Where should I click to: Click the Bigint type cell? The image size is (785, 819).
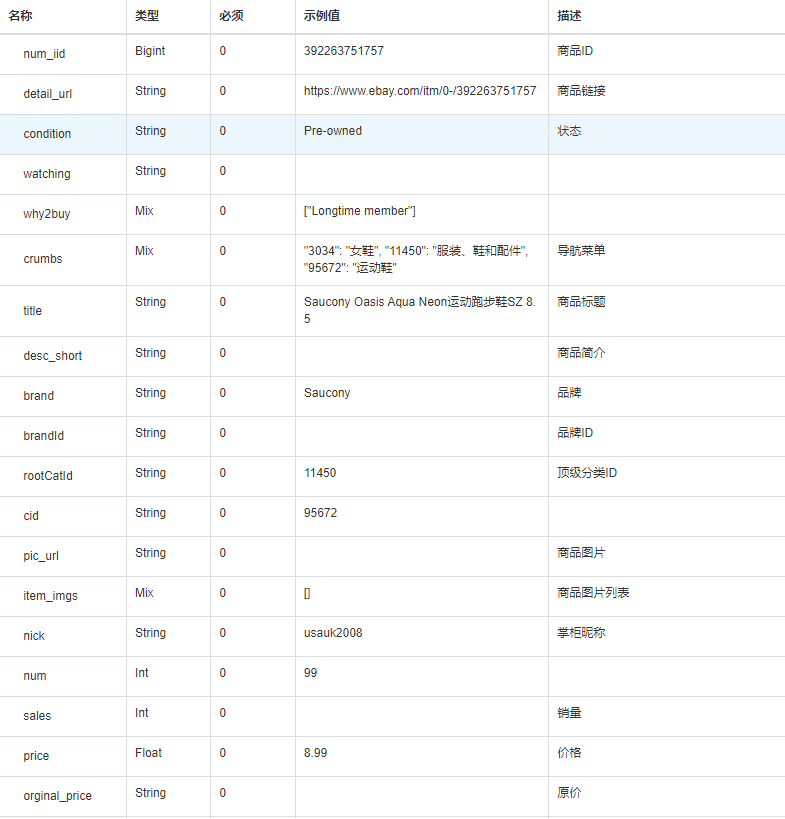point(150,51)
